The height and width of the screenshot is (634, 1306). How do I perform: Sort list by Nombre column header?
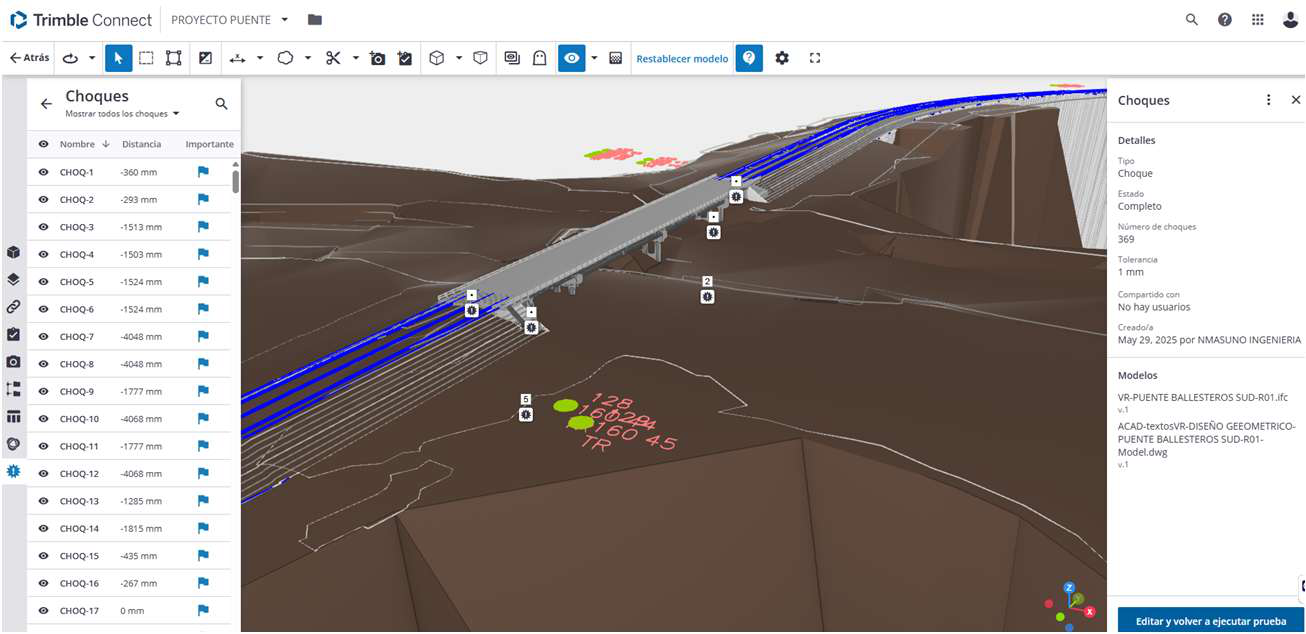[x=77, y=144]
